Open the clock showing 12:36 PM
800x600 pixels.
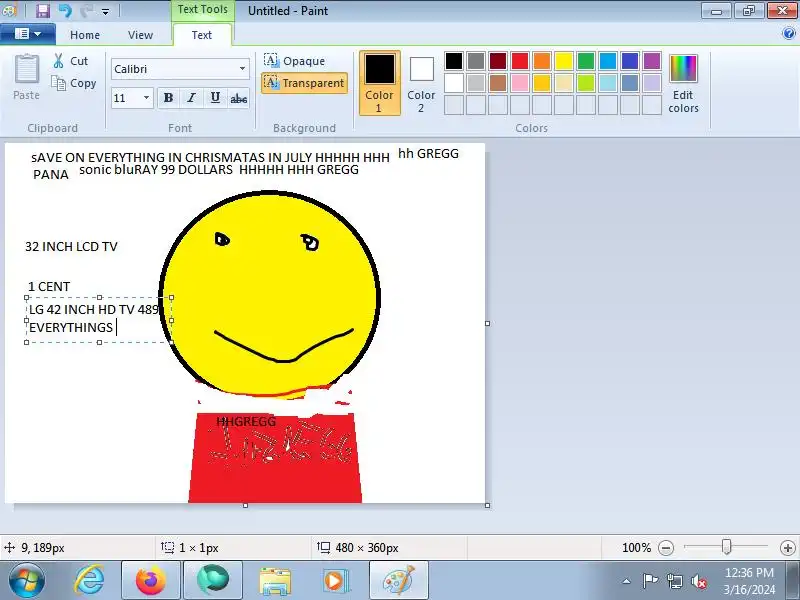click(x=748, y=581)
